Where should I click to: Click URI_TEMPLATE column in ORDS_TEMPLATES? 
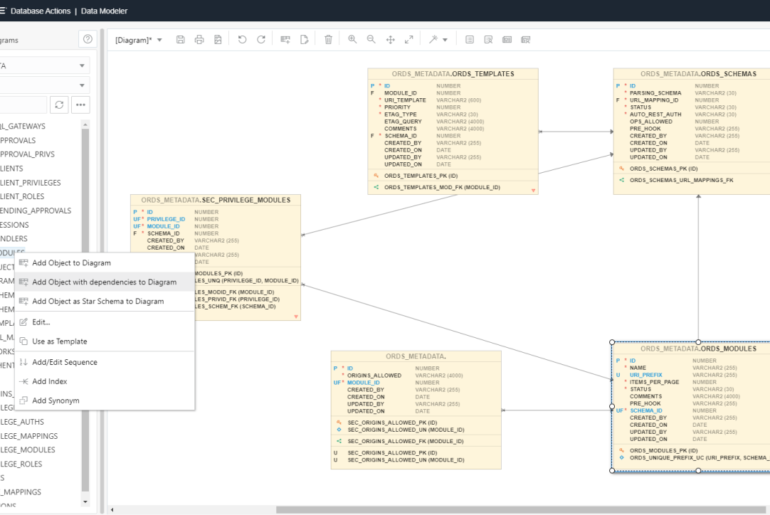pos(405,100)
